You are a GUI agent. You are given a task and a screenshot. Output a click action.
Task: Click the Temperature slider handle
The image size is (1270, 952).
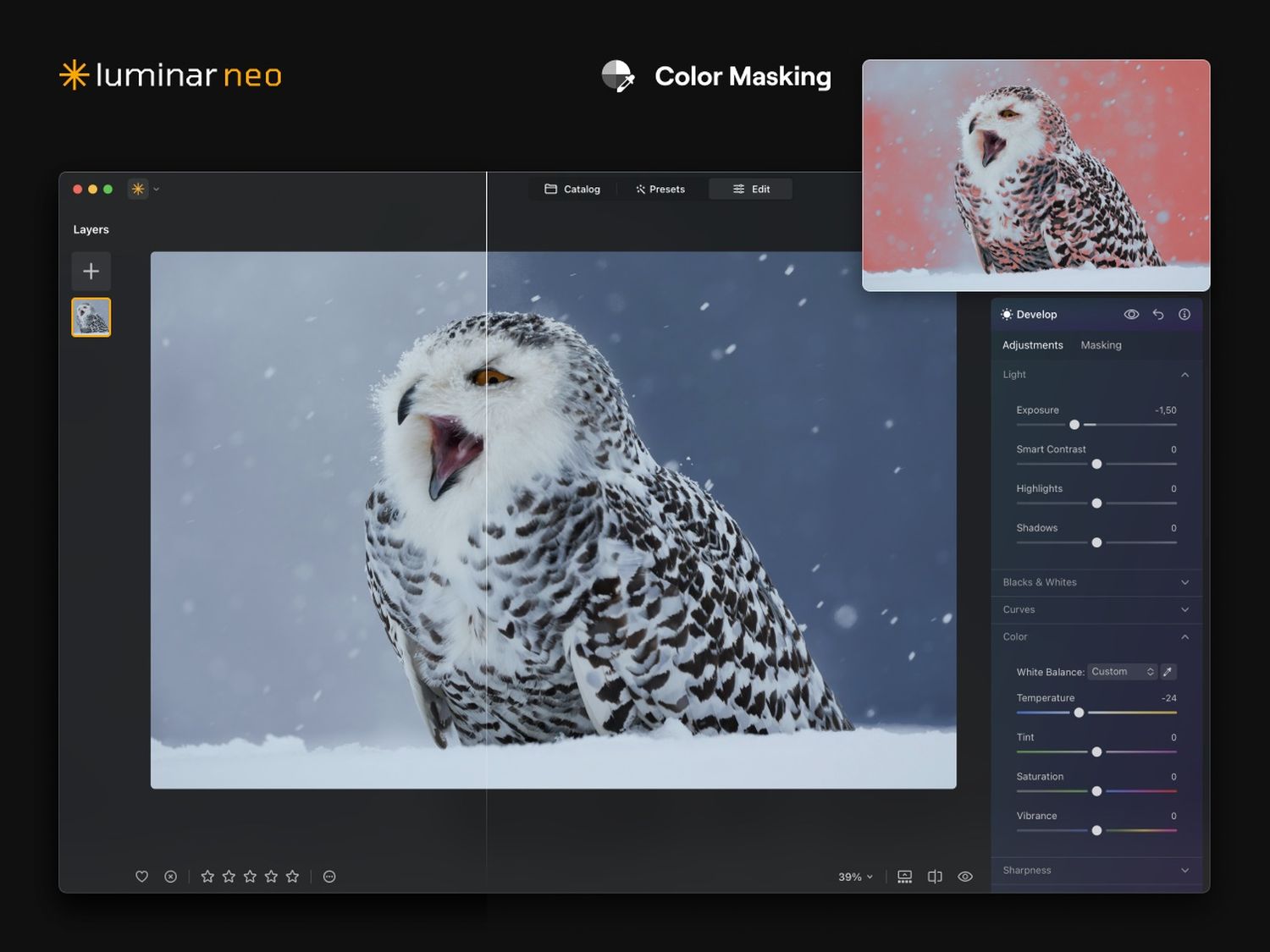pos(1079,713)
